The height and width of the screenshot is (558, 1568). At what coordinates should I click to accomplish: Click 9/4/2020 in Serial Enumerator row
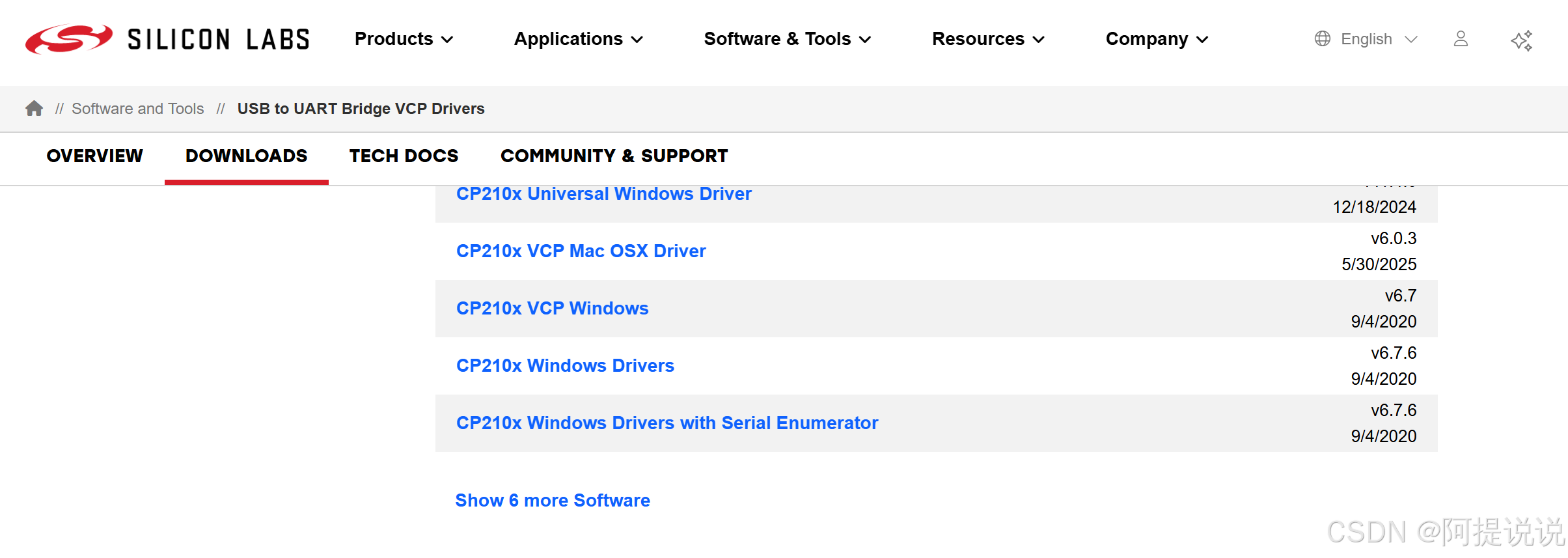click(1384, 436)
